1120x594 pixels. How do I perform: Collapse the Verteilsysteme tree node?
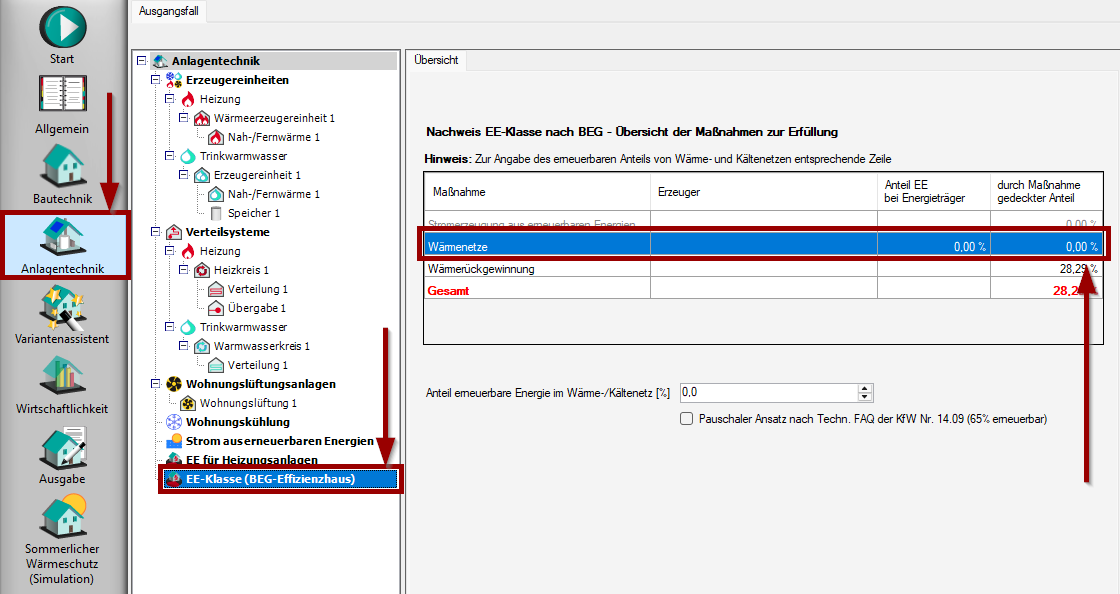[155, 232]
